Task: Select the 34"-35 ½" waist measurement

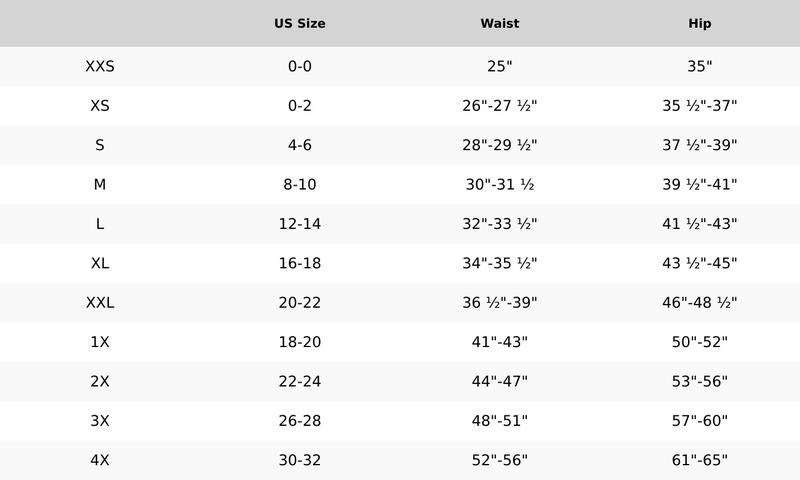Action: click(x=500, y=263)
